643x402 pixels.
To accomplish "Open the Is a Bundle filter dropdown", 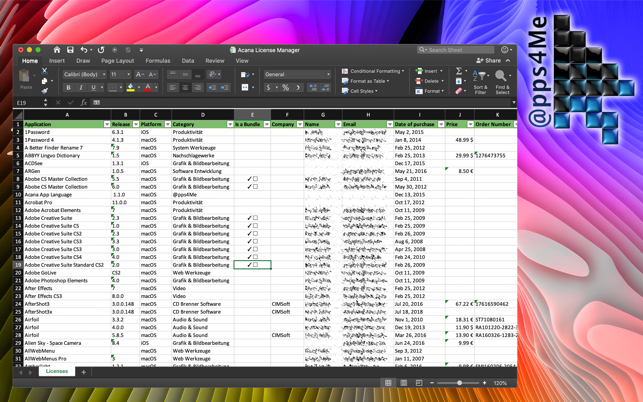I will click(x=267, y=124).
